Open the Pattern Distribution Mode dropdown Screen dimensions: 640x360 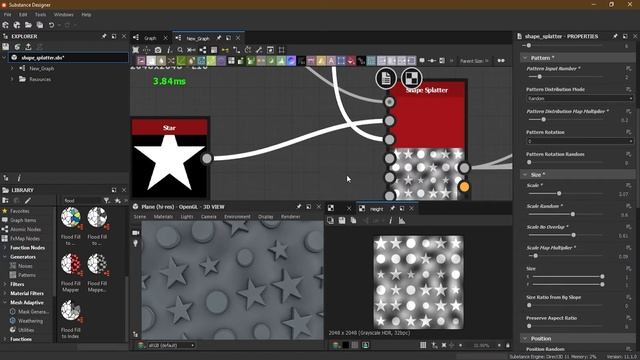point(580,98)
